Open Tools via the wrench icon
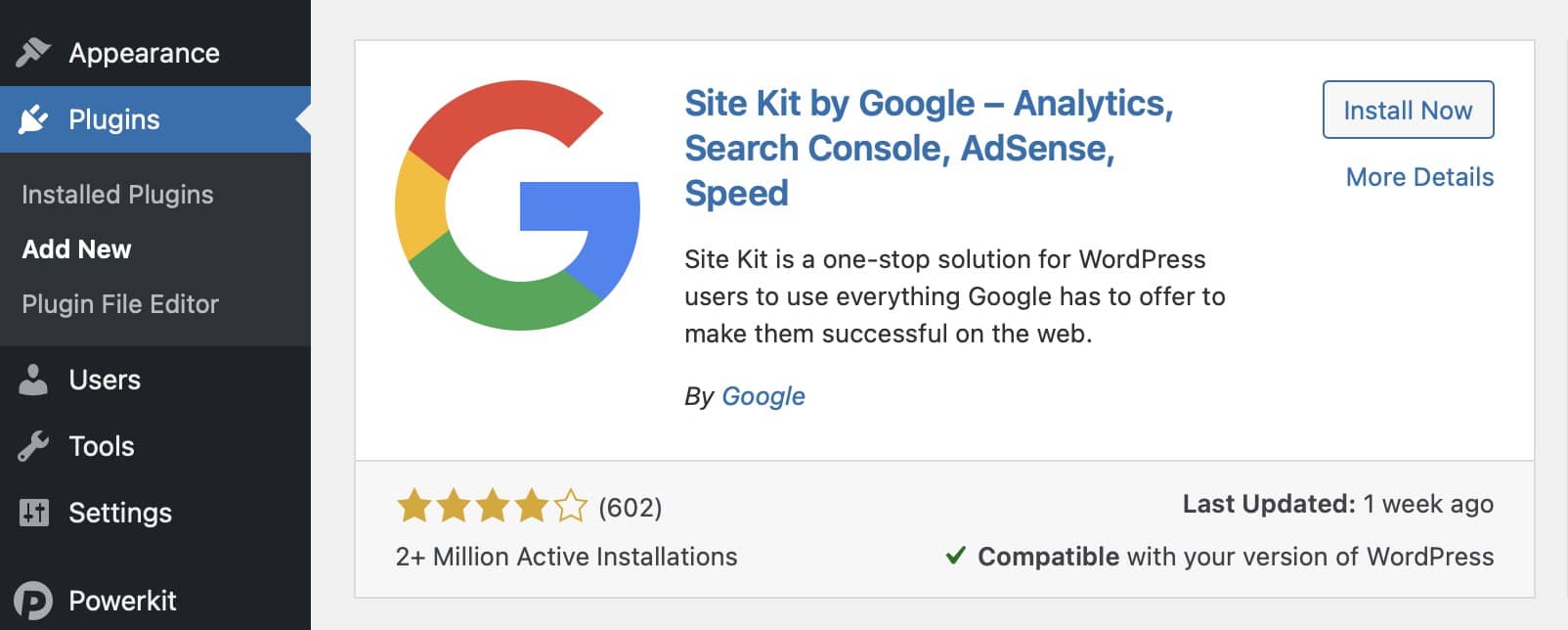The height and width of the screenshot is (630, 1568). pyautogui.click(x=34, y=446)
